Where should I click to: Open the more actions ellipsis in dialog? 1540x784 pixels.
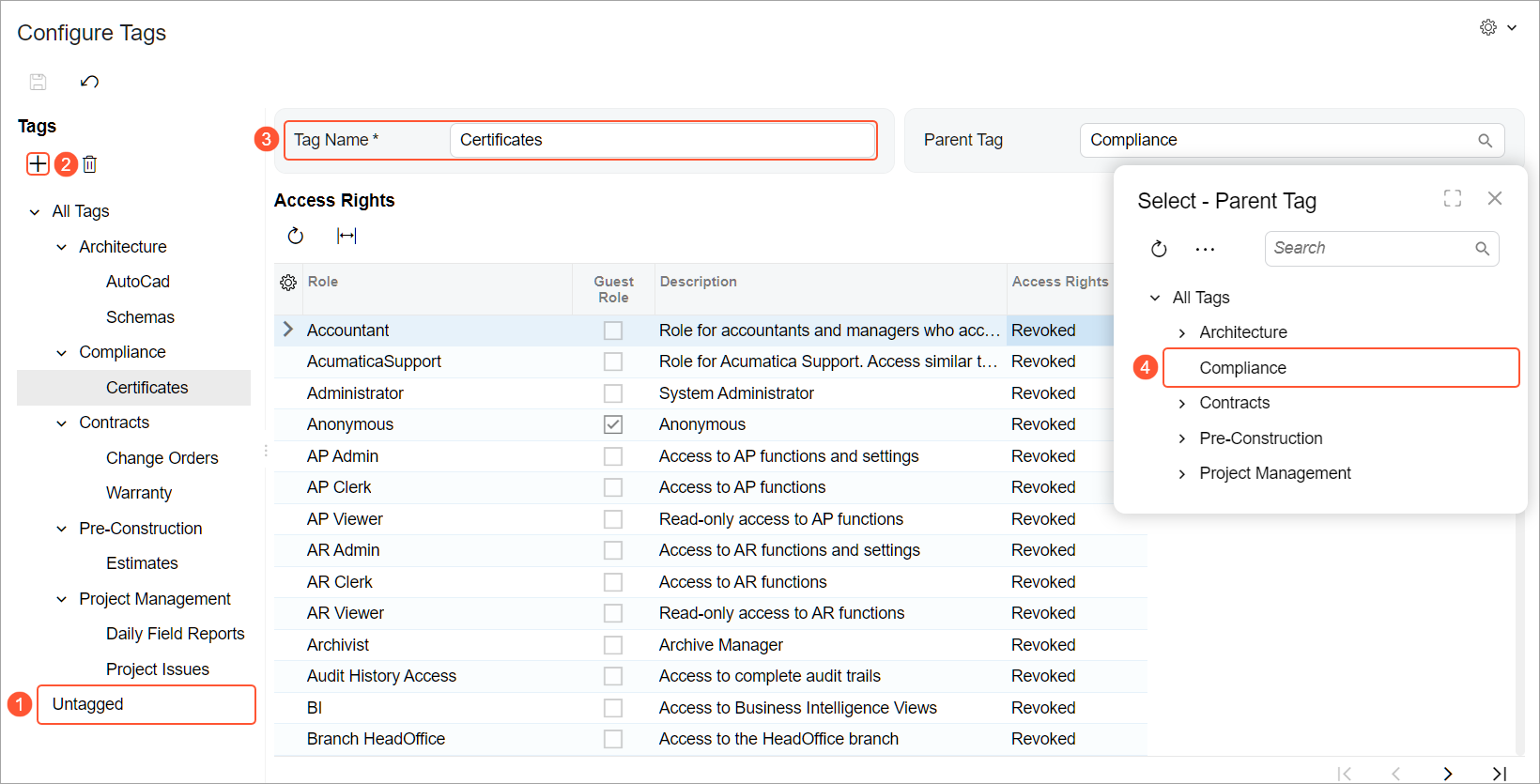pos(1205,249)
